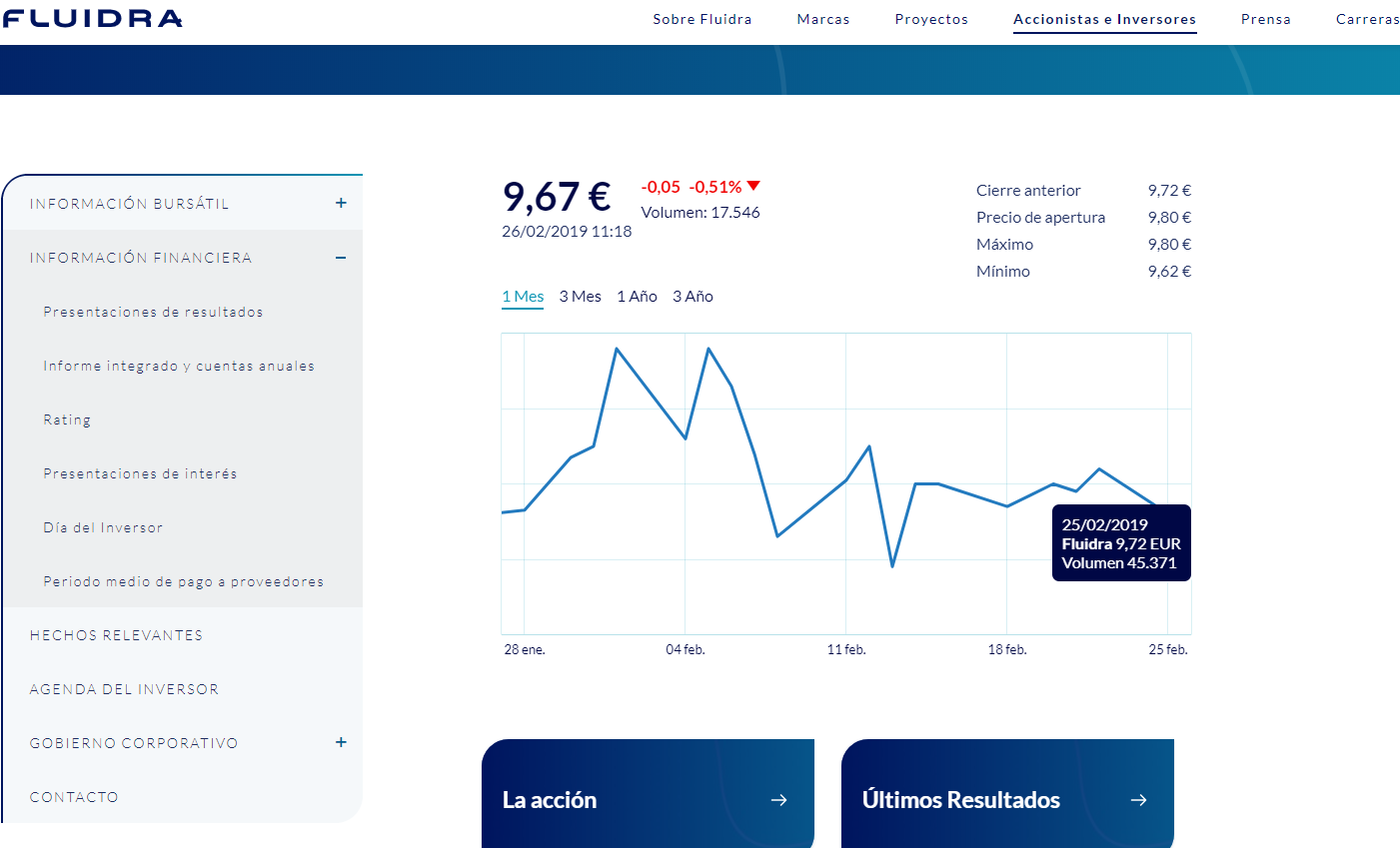
Task: Open the Últimos Resultados card
Action: pos(1007,794)
